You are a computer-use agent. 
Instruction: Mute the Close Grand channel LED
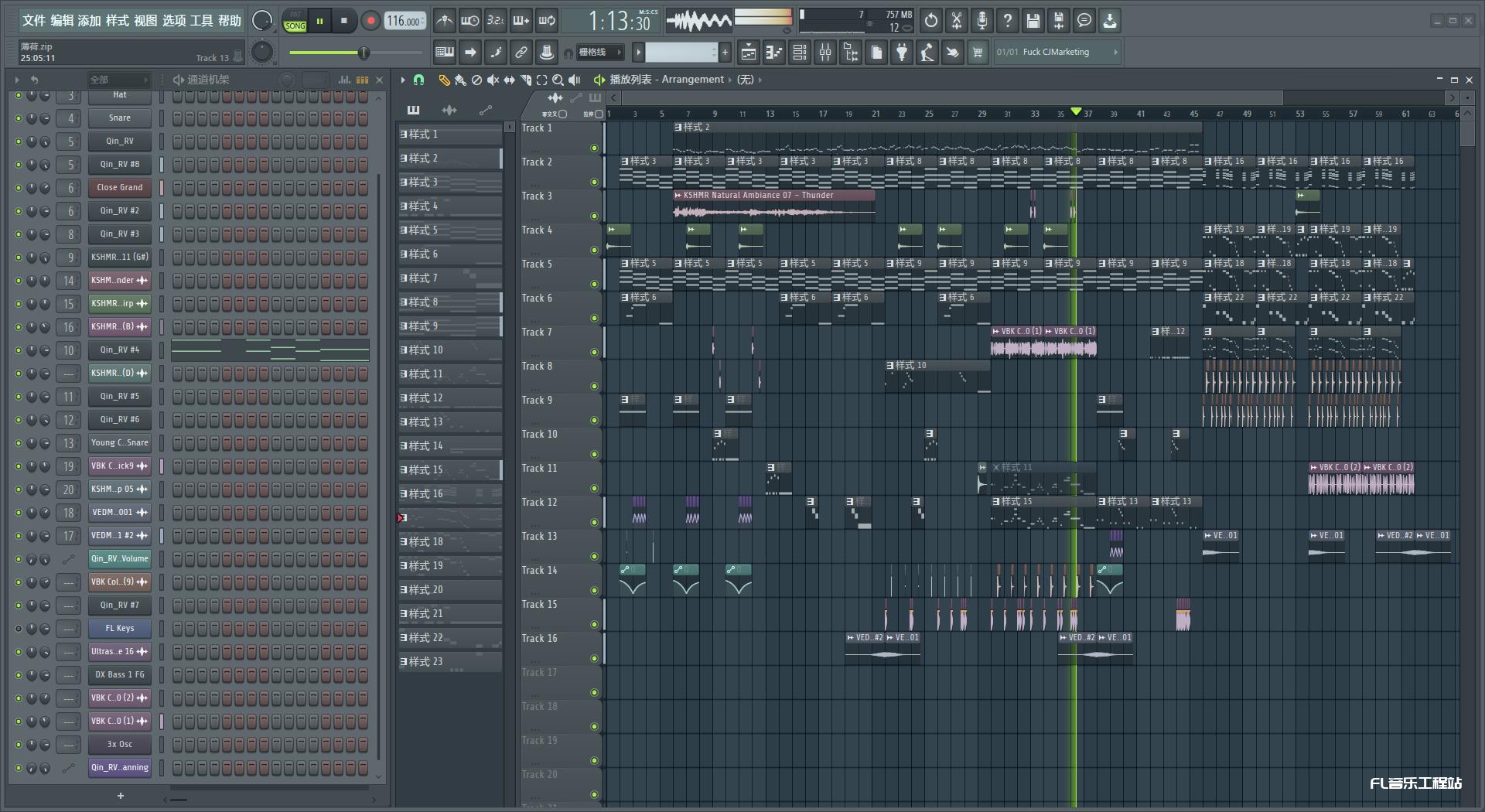(x=19, y=188)
